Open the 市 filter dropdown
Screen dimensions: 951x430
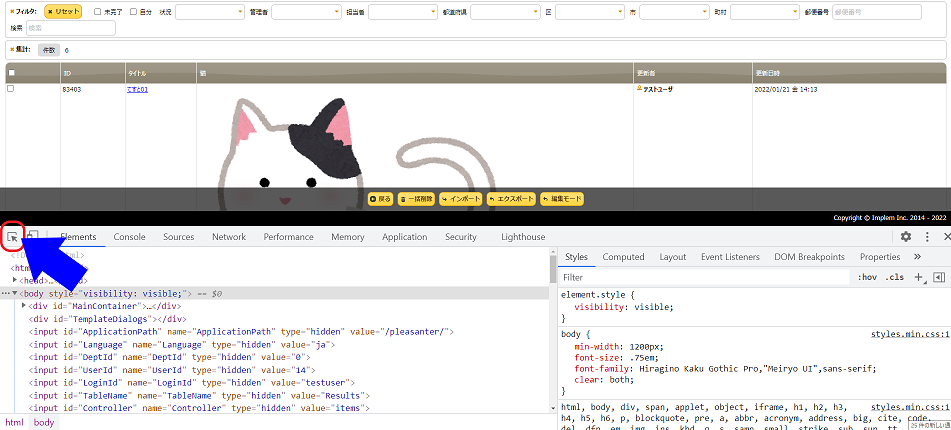[674, 12]
